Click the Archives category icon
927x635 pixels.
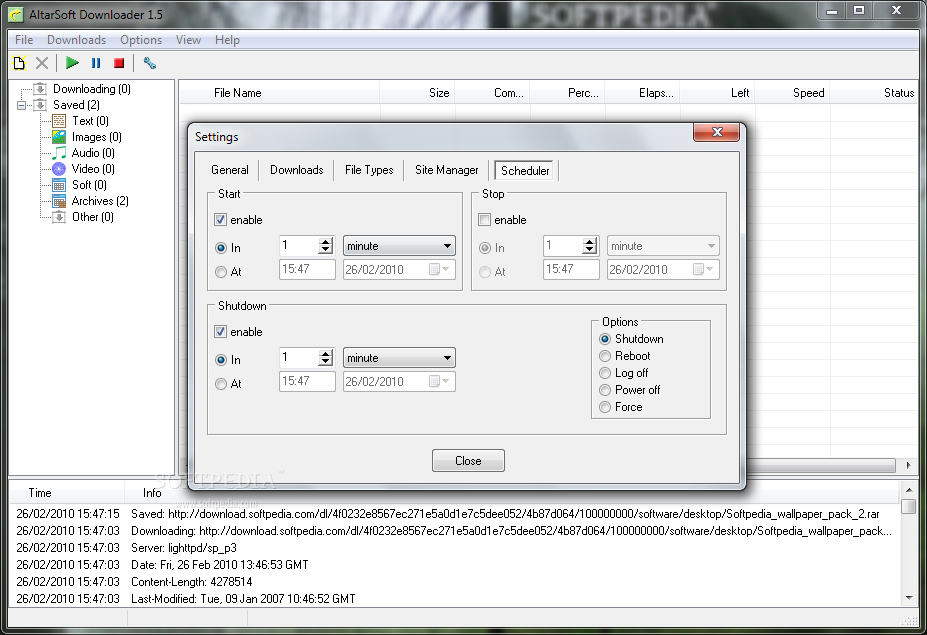pos(59,201)
